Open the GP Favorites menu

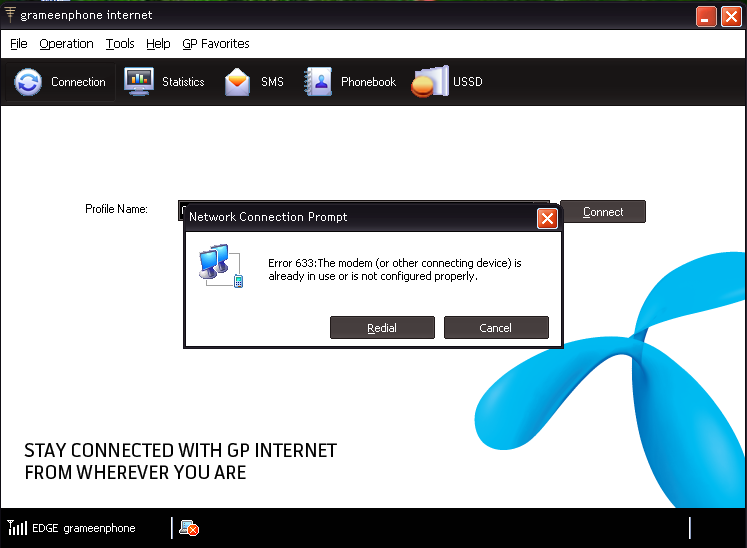coord(216,44)
